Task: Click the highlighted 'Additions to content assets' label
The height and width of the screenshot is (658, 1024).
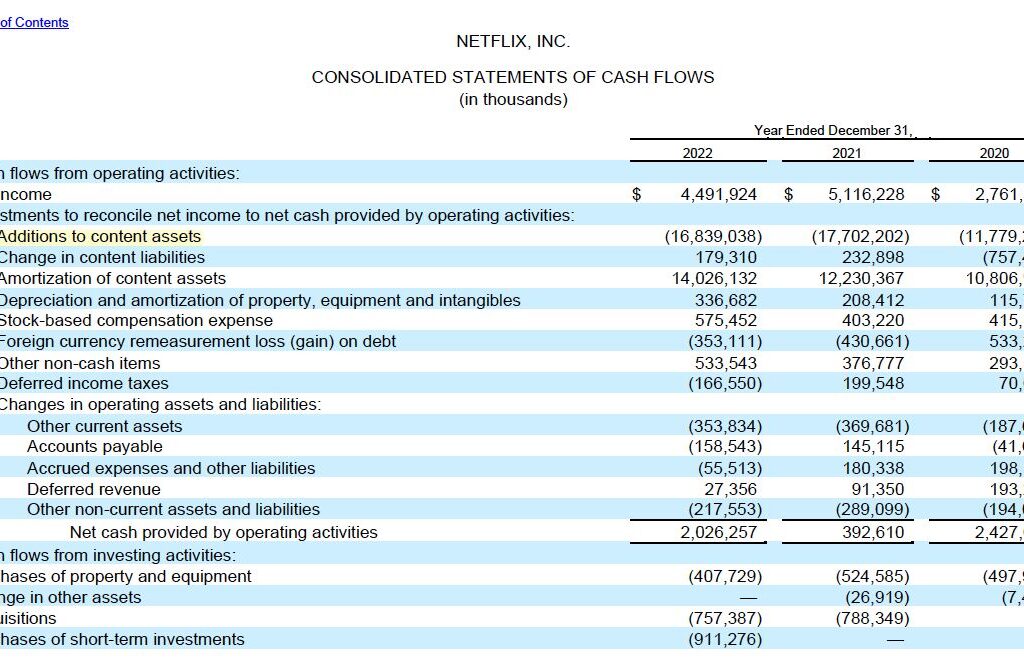Action: [x=100, y=236]
